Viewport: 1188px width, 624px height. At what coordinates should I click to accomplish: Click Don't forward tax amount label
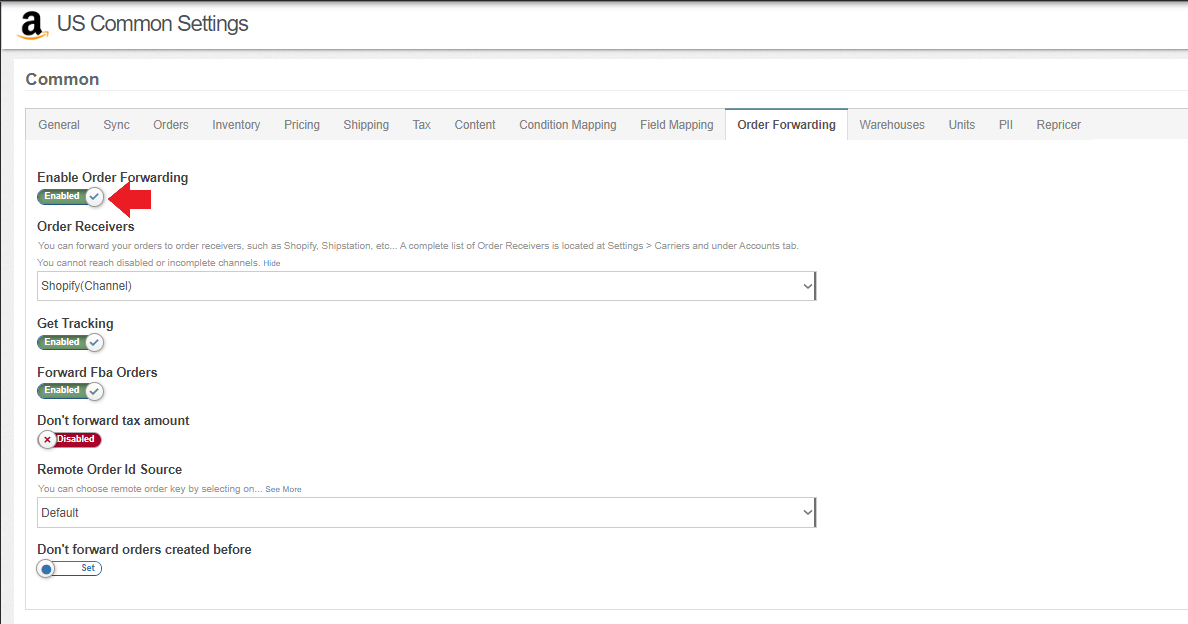click(x=113, y=420)
